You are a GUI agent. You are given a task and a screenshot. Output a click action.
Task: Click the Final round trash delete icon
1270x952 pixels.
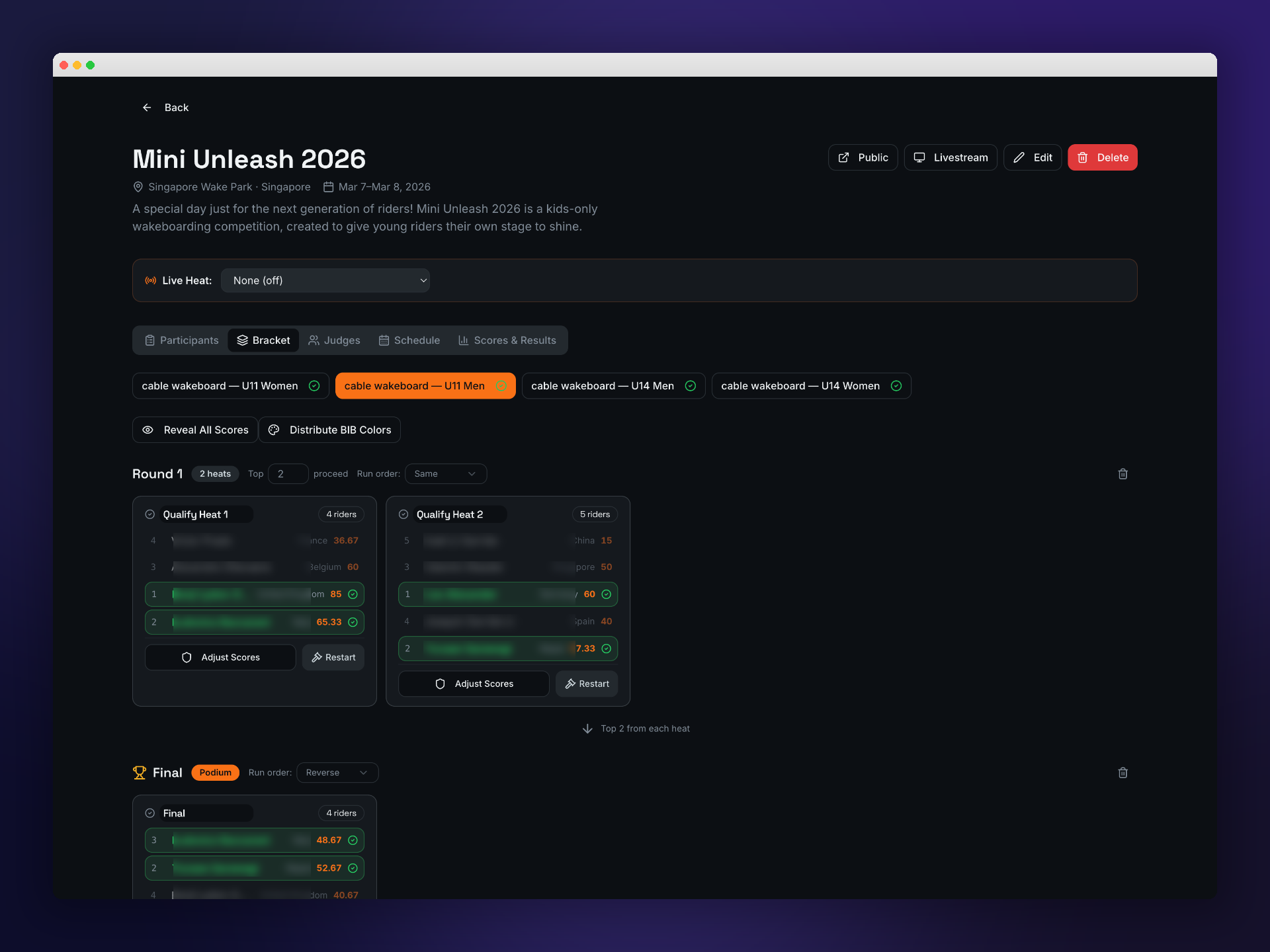tap(1122, 773)
